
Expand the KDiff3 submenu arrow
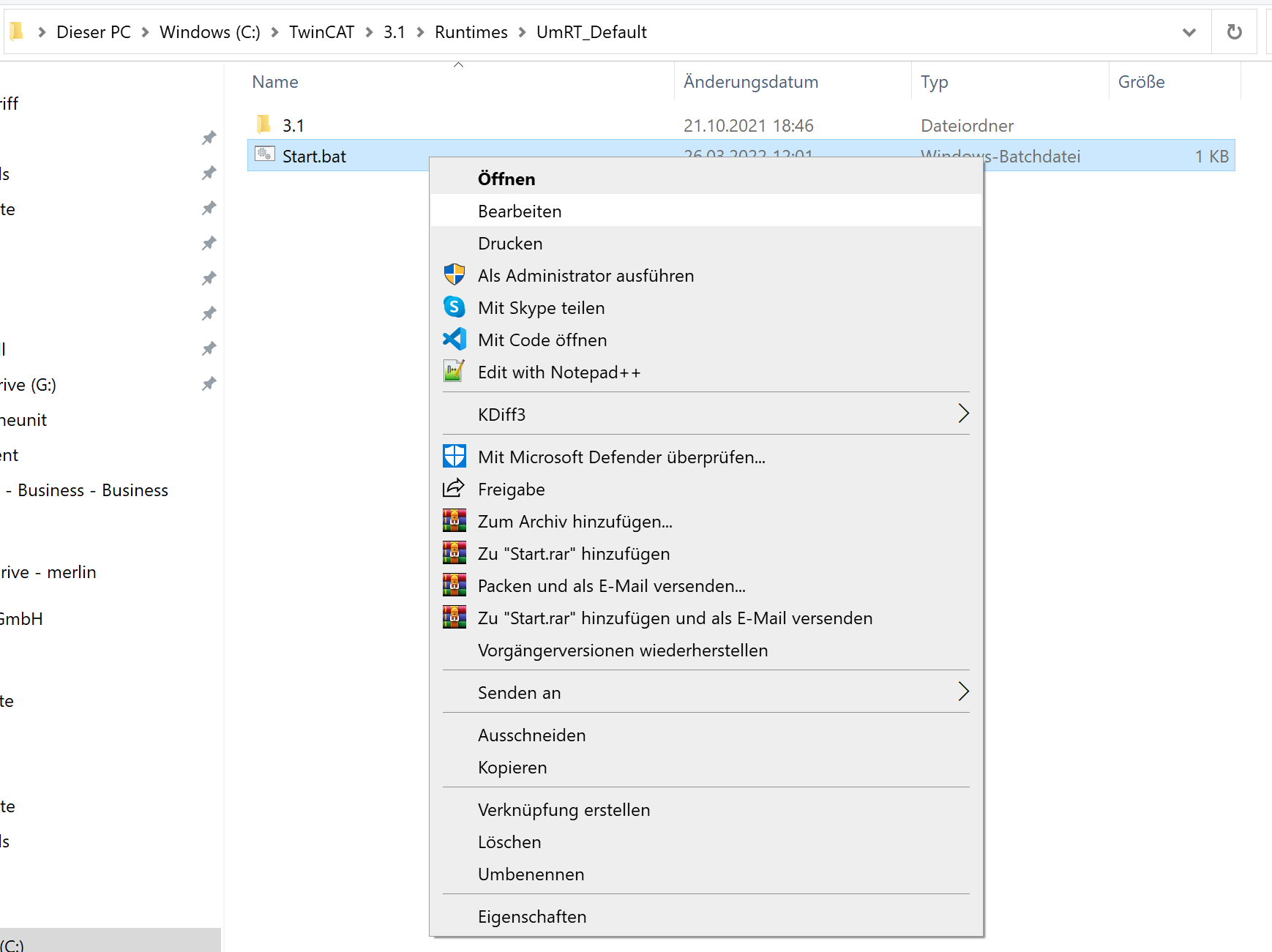click(x=964, y=413)
